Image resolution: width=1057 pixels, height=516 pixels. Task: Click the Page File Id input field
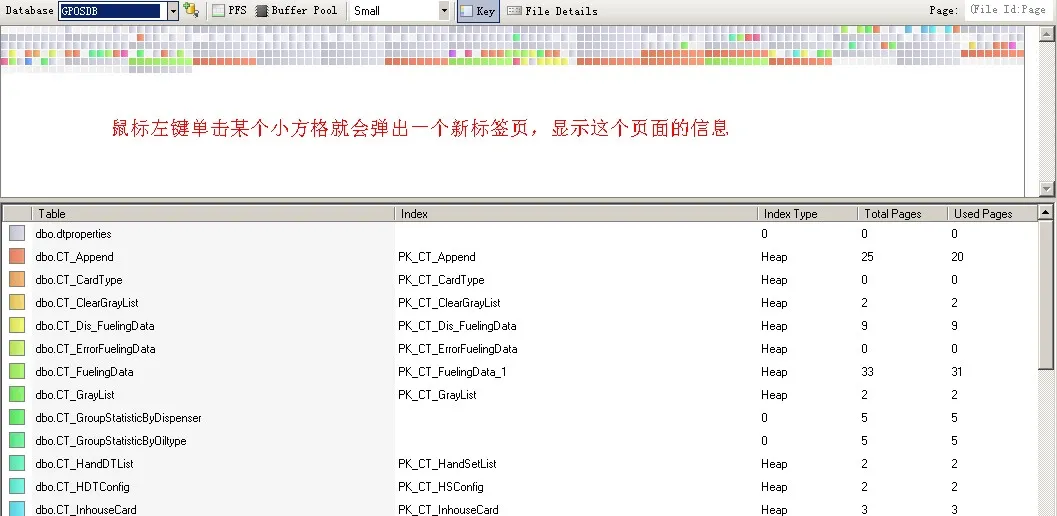(1009, 10)
